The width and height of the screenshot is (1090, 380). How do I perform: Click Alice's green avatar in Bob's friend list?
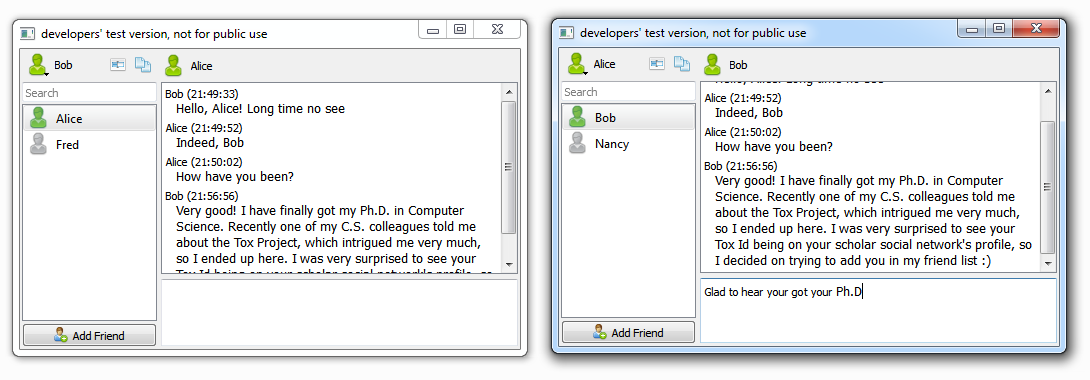[x=38, y=118]
